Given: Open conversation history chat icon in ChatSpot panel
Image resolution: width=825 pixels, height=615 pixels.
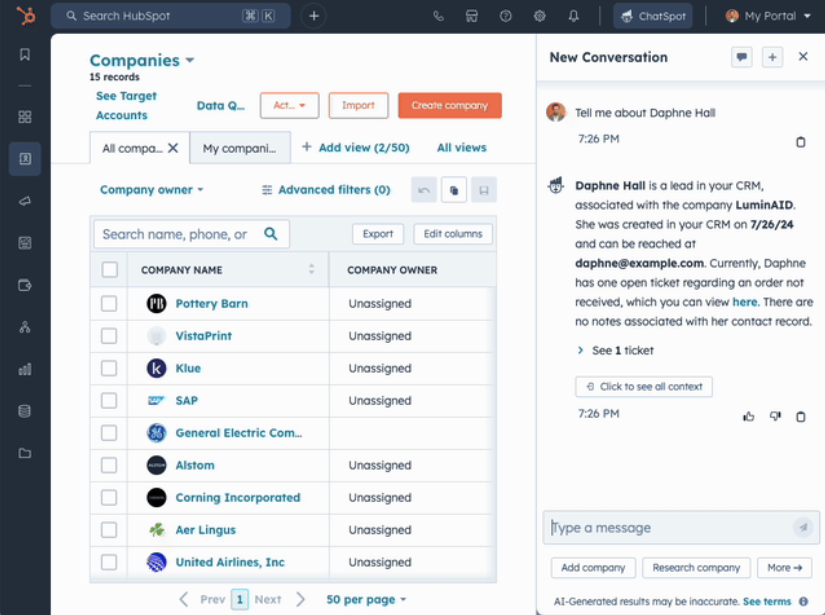Looking at the screenshot, I should coord(742,57).
